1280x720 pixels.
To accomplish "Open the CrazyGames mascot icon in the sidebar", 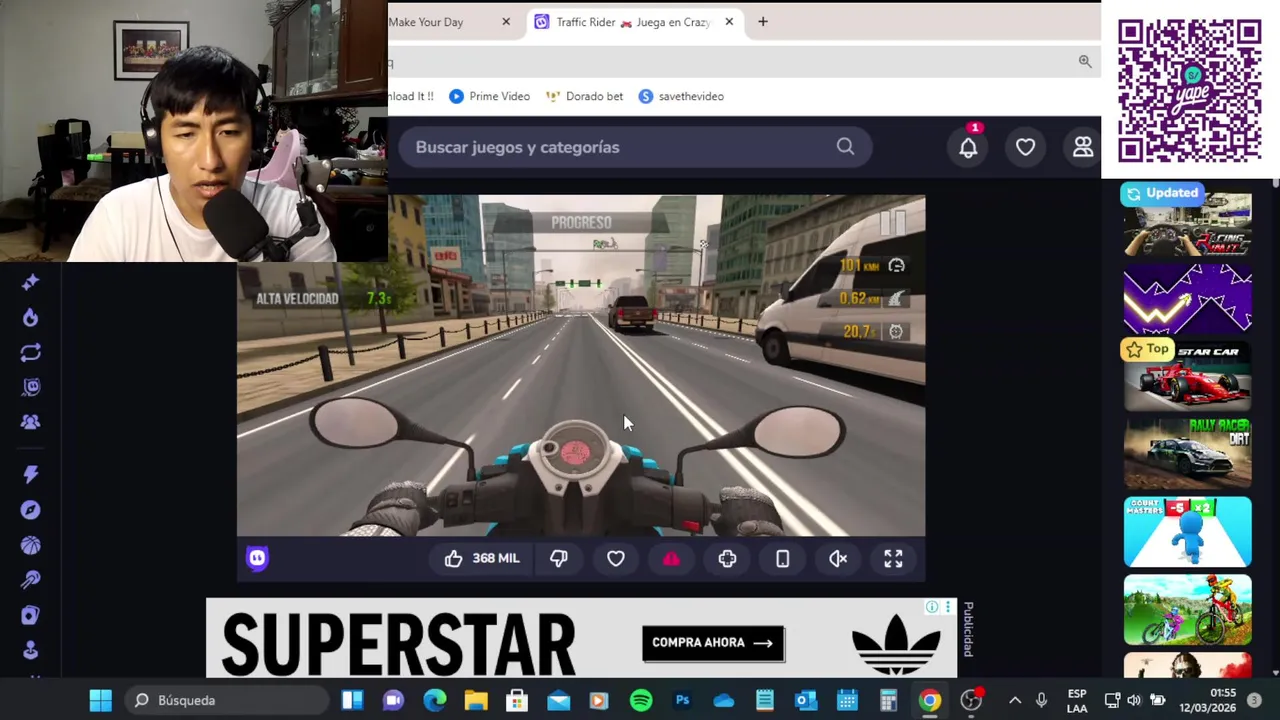I will 30,387.
